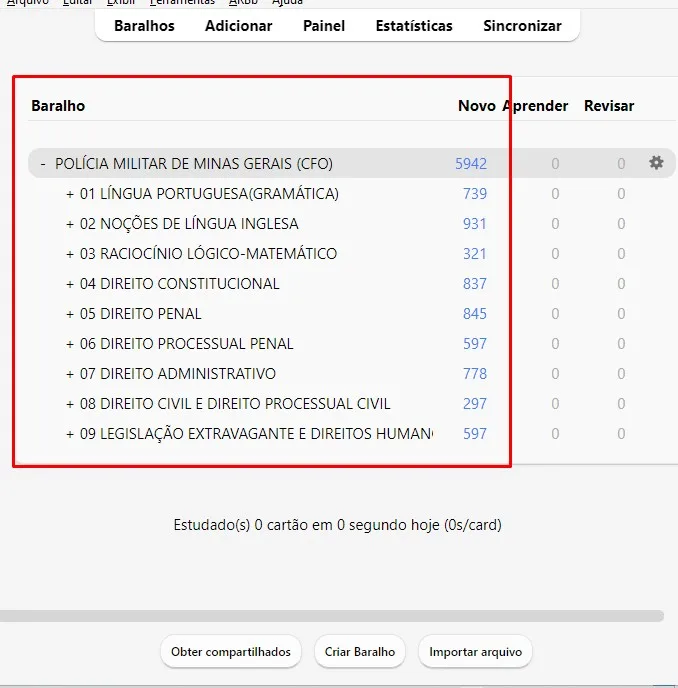Image resolution: width=678 pixels, height=688 pixels.
Task: Open the Painel browser tab
Action: (x=324, y=26)
